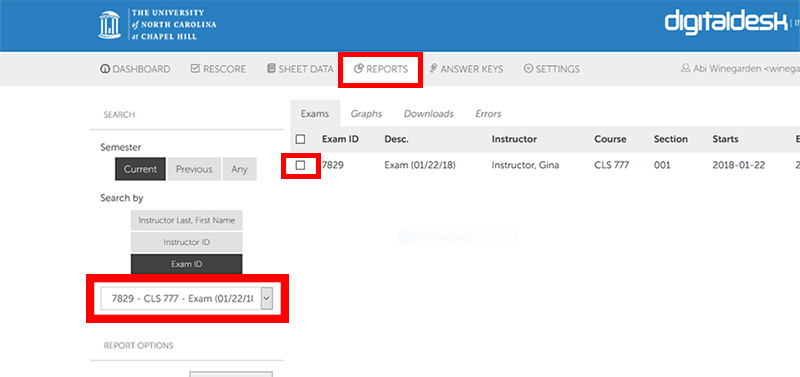
Task: Click the SEARCH panel heading
Action: [x=119, y=115]
